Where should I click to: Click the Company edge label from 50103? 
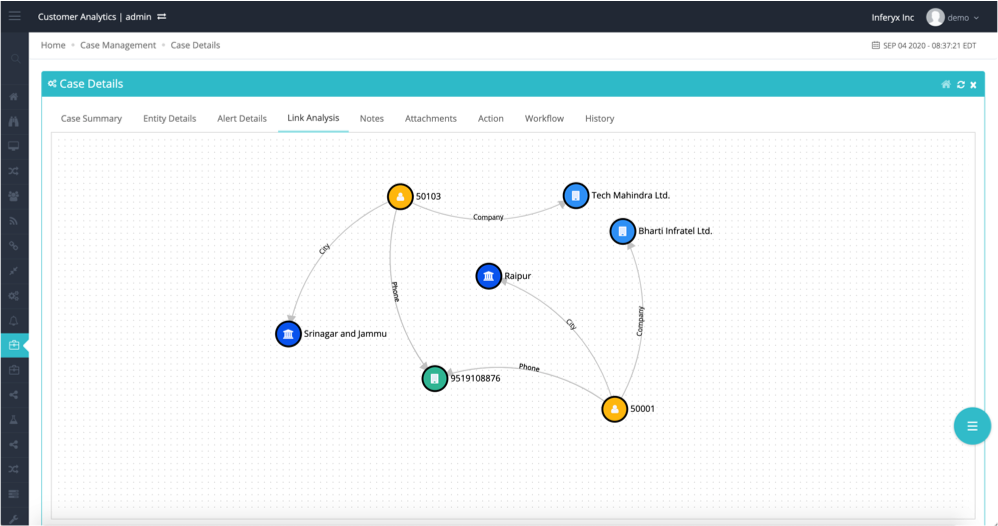(488, 217)
